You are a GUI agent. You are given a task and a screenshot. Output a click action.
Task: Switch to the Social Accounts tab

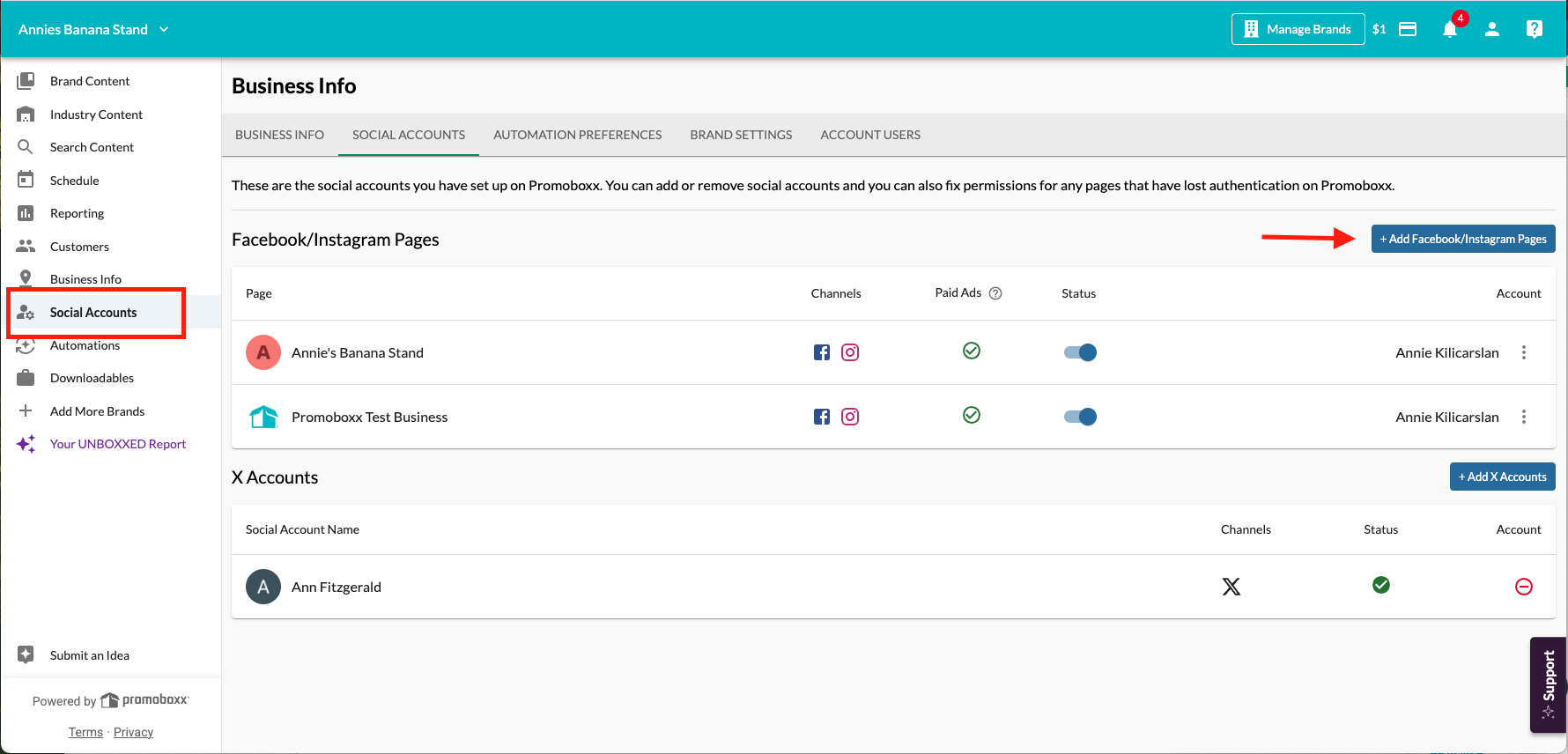coord(409,135)
